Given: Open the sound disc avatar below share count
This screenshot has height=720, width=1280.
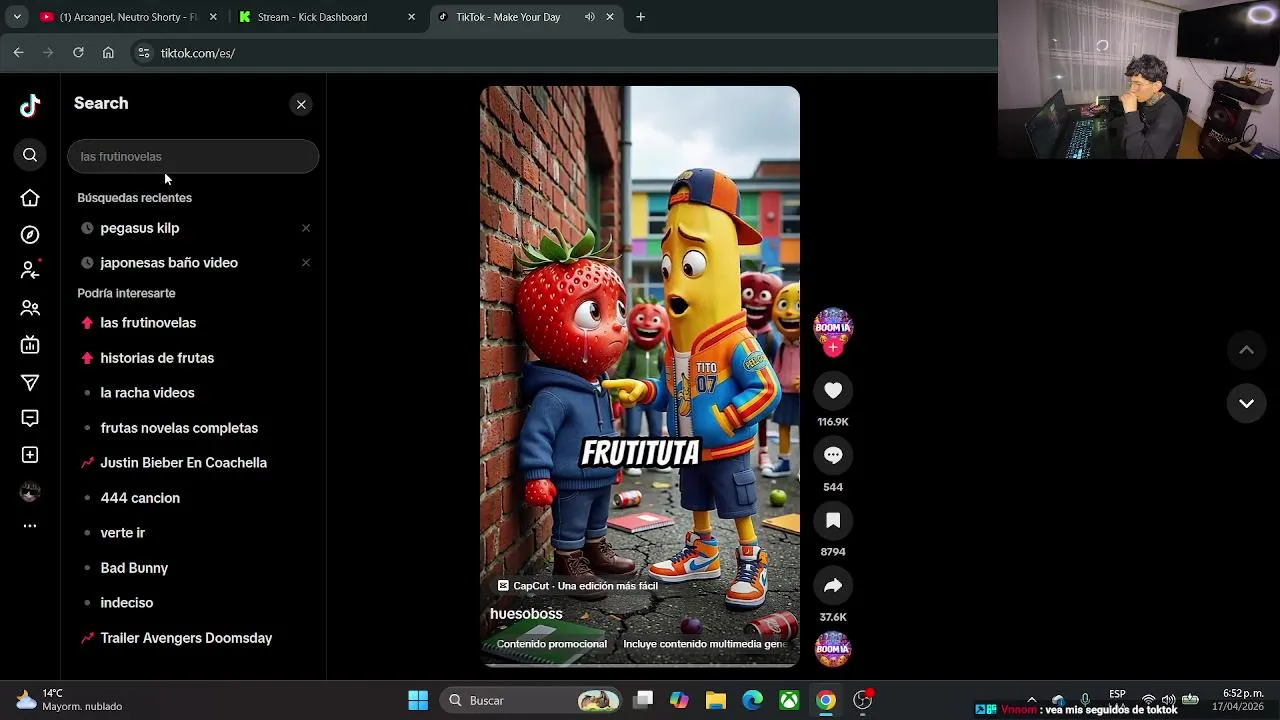Looking at the screenshot, I should pos(833,650).
